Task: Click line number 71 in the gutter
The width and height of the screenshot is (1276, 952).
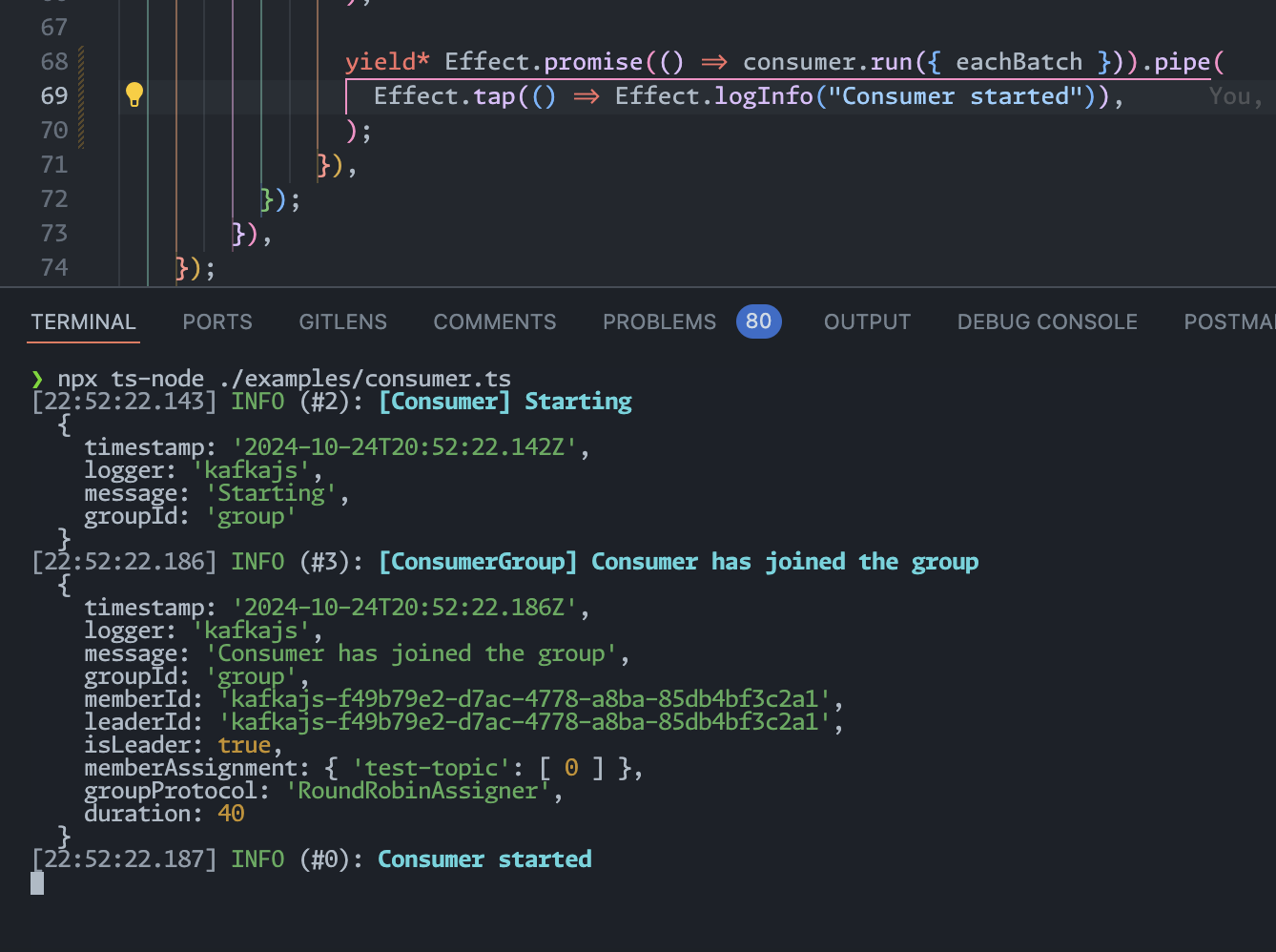Action: pos(54,165)
